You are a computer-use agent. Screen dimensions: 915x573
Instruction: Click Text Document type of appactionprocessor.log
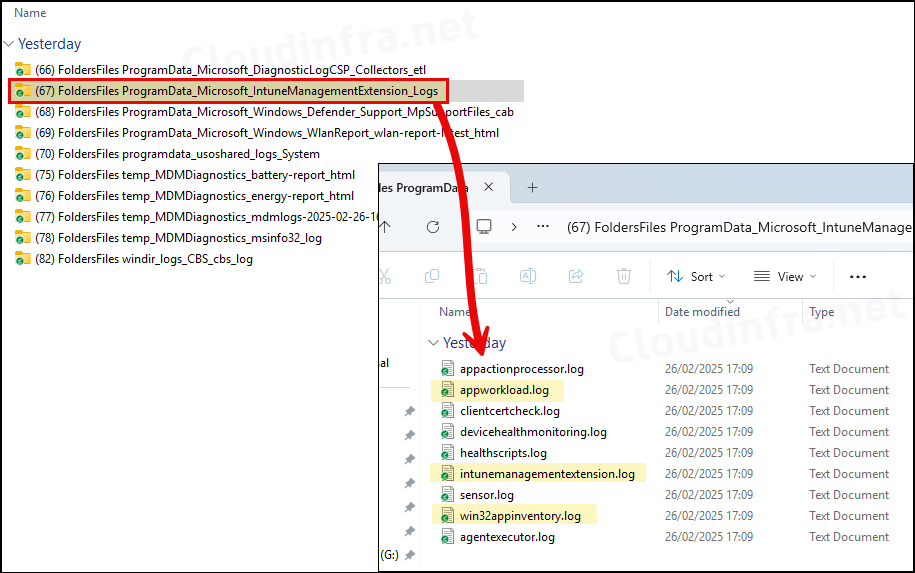pos(848,369)
